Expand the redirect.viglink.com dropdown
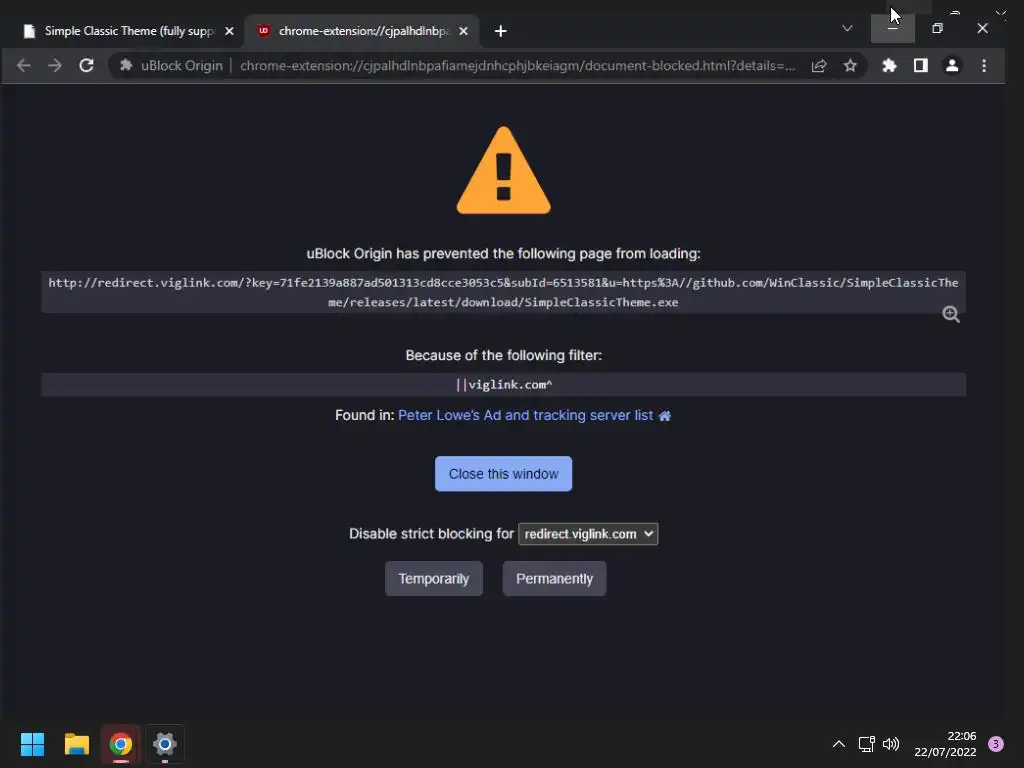Screen dimensions: 1024x768 588,534
